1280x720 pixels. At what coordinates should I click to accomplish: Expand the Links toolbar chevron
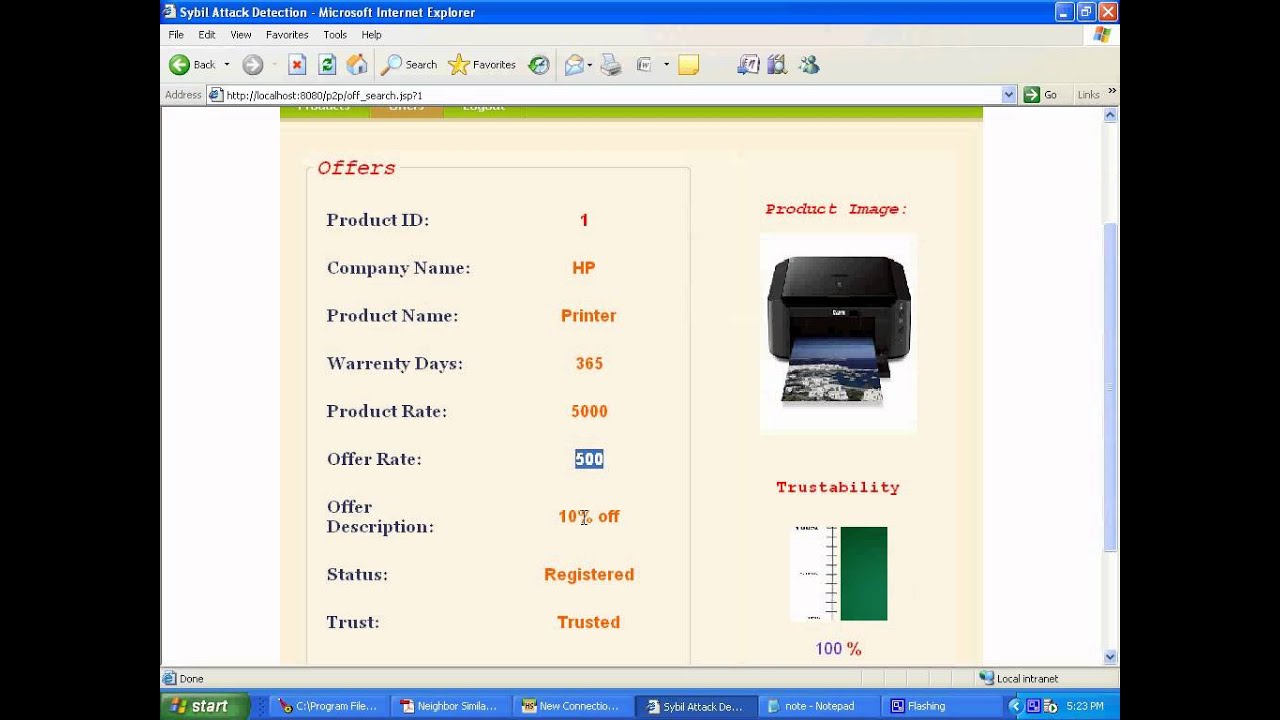tap(1112, 92)
